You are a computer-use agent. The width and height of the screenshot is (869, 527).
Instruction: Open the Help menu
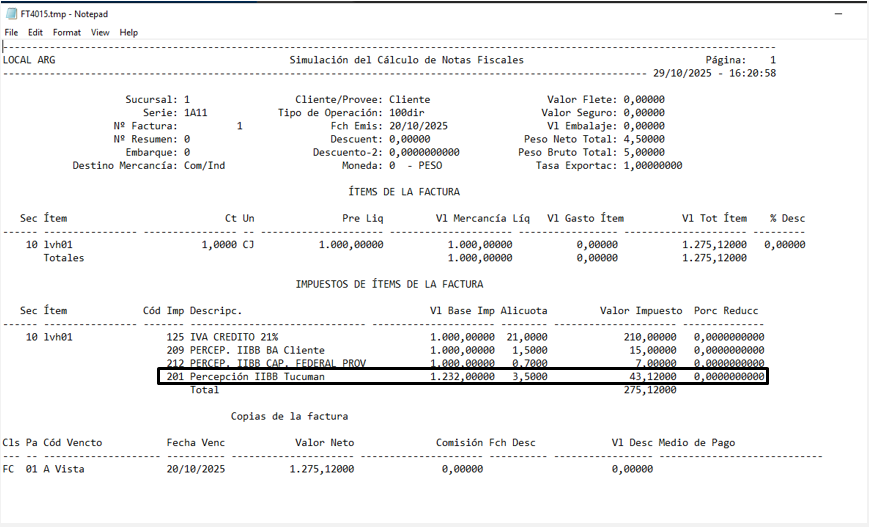point(129,33)
